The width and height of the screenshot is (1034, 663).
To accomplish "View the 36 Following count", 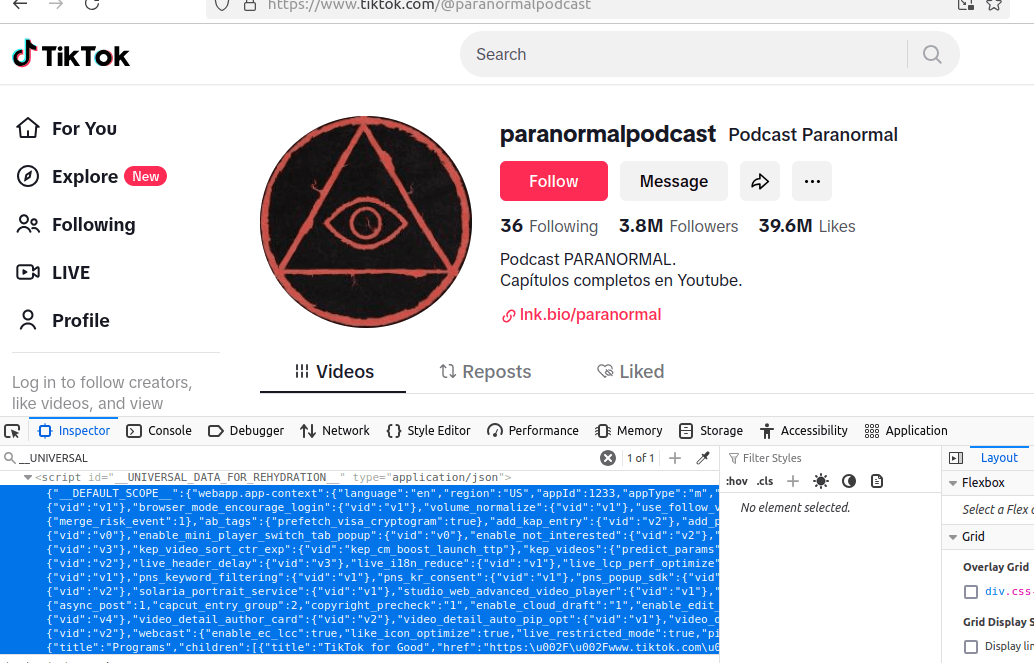I will (549, 226).
